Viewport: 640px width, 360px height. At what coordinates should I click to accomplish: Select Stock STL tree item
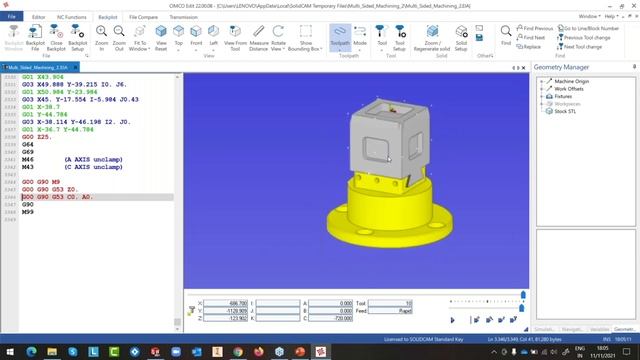click(x=565, y=111)
